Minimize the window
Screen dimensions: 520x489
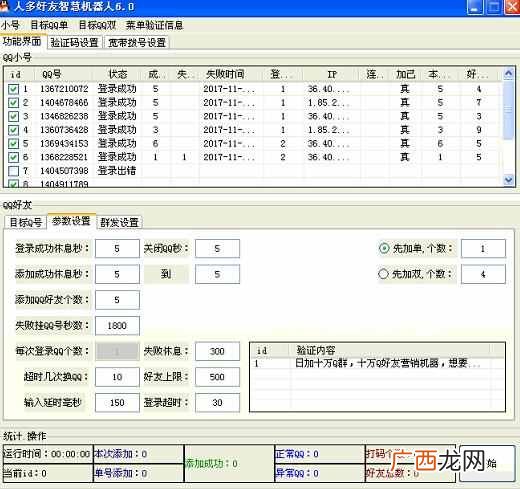pyautogui.click(x=474, y=7)
